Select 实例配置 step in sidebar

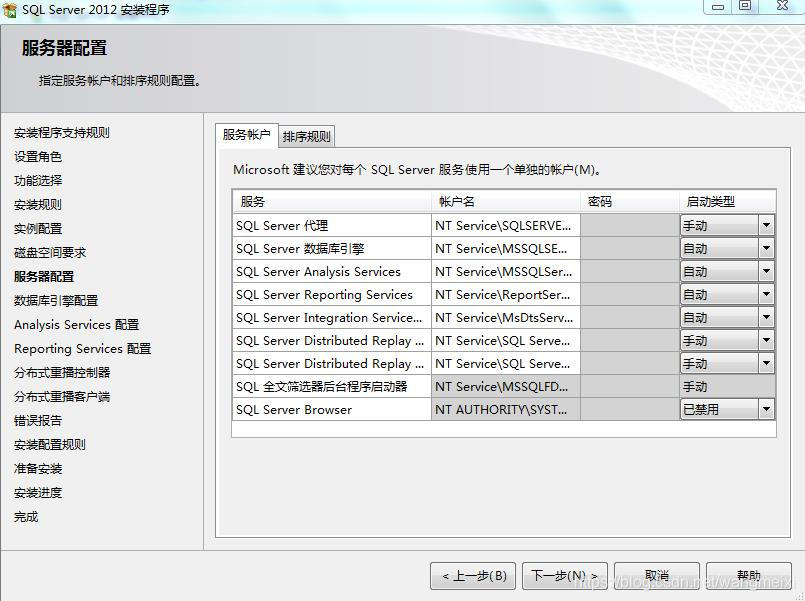tap(38, 228)
